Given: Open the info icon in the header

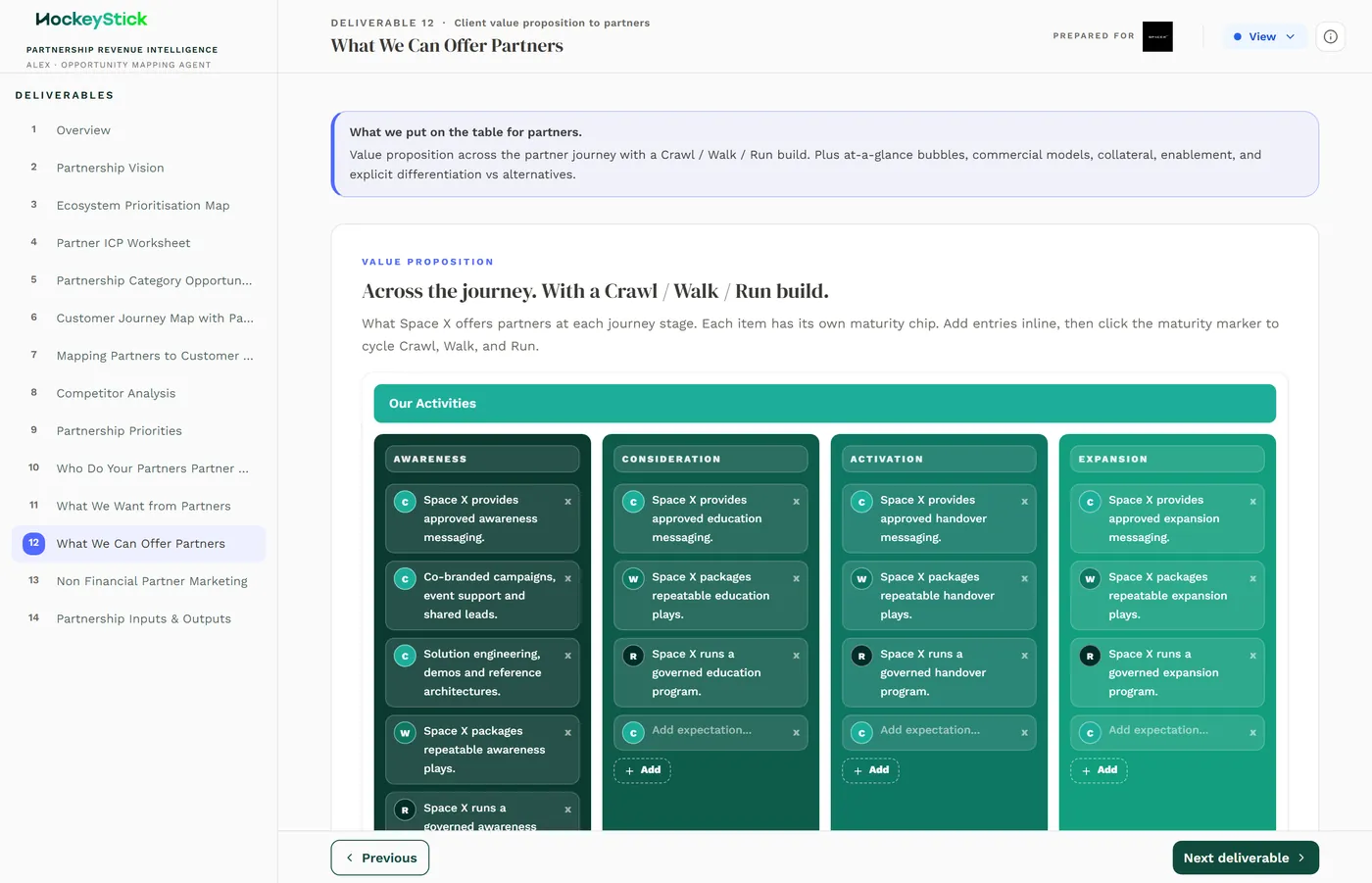Looking at the screenshot, I should (1330, 36).
